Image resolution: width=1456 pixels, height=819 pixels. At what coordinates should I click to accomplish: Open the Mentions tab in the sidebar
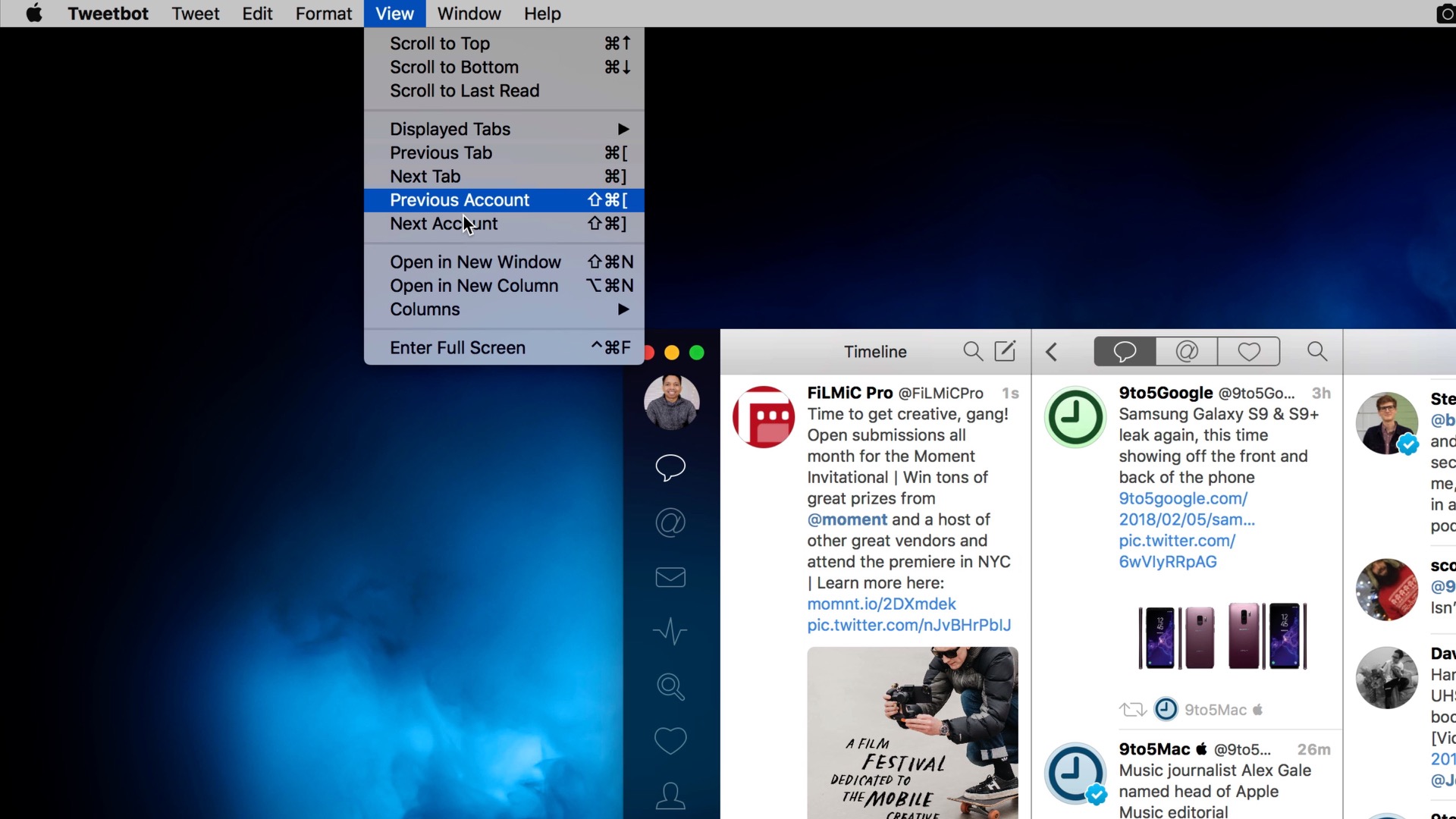pos(670,522)
